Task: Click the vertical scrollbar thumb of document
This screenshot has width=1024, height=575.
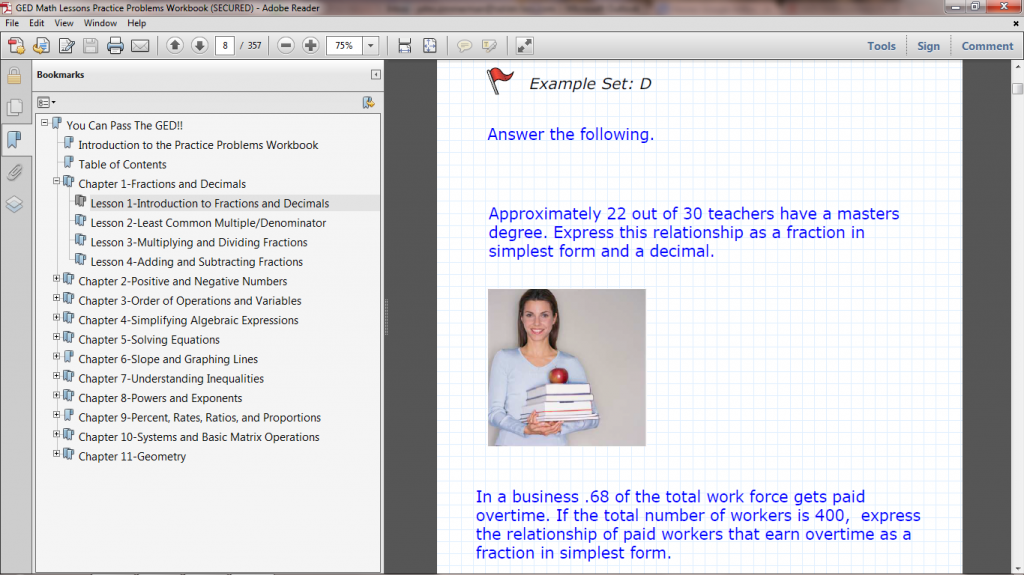Action: click(1017, 88)
